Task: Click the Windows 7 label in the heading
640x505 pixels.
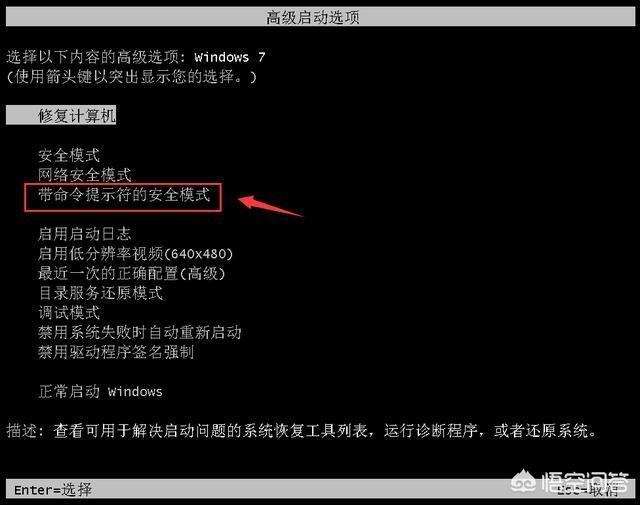Action: coord(230,57)
